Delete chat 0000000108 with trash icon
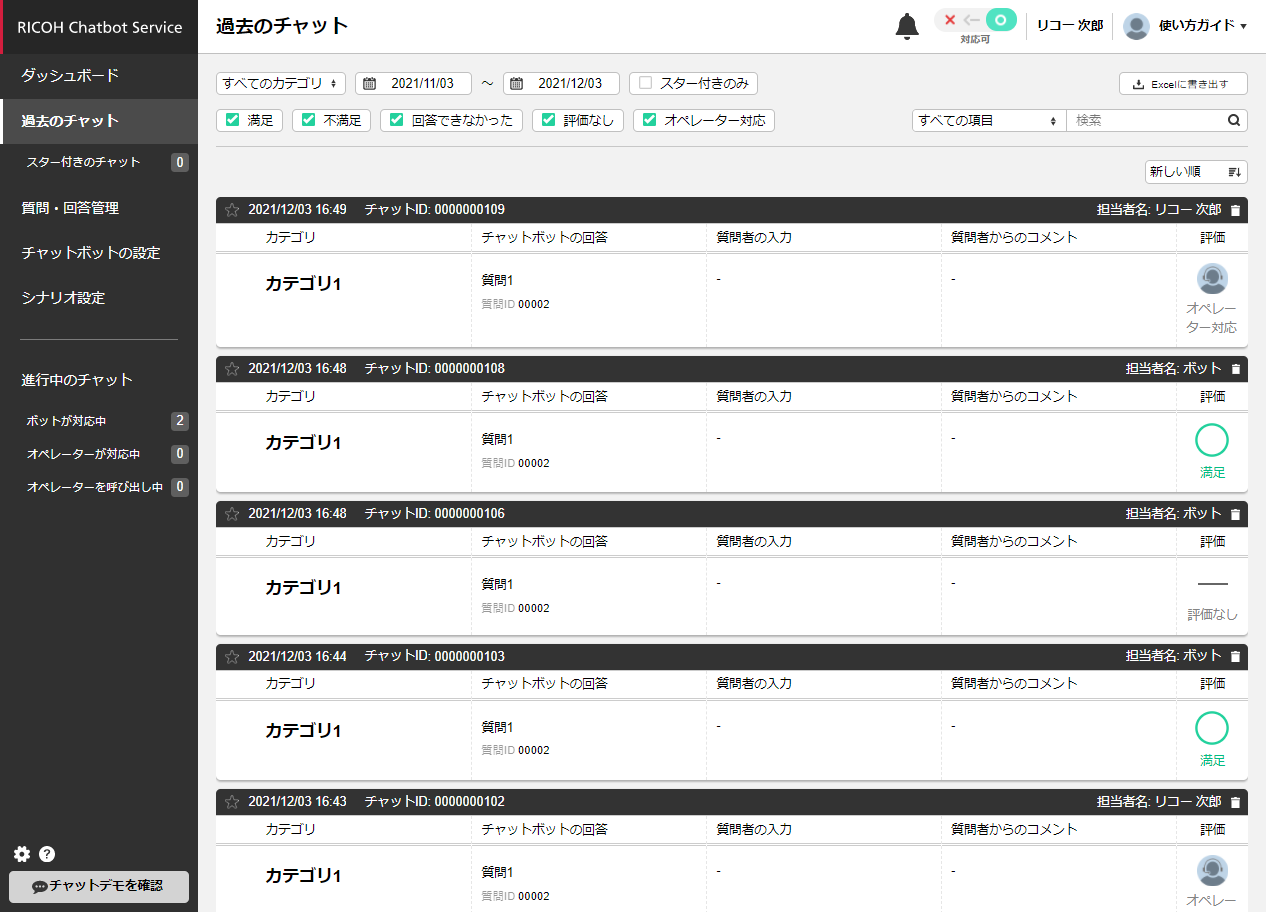 coord(1235,369)
